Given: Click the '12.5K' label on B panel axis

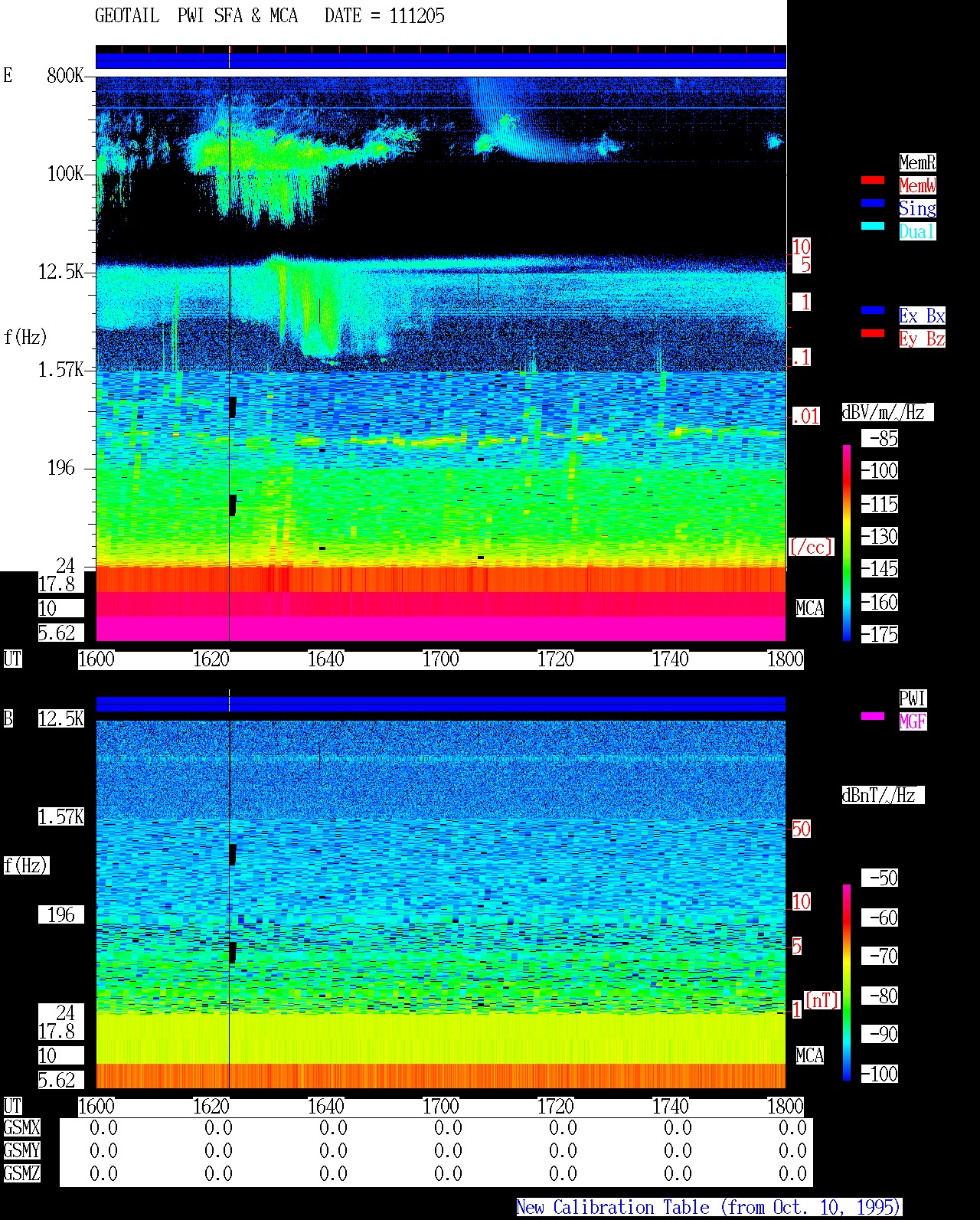Looking at the screenshot, I should point(61,718).
